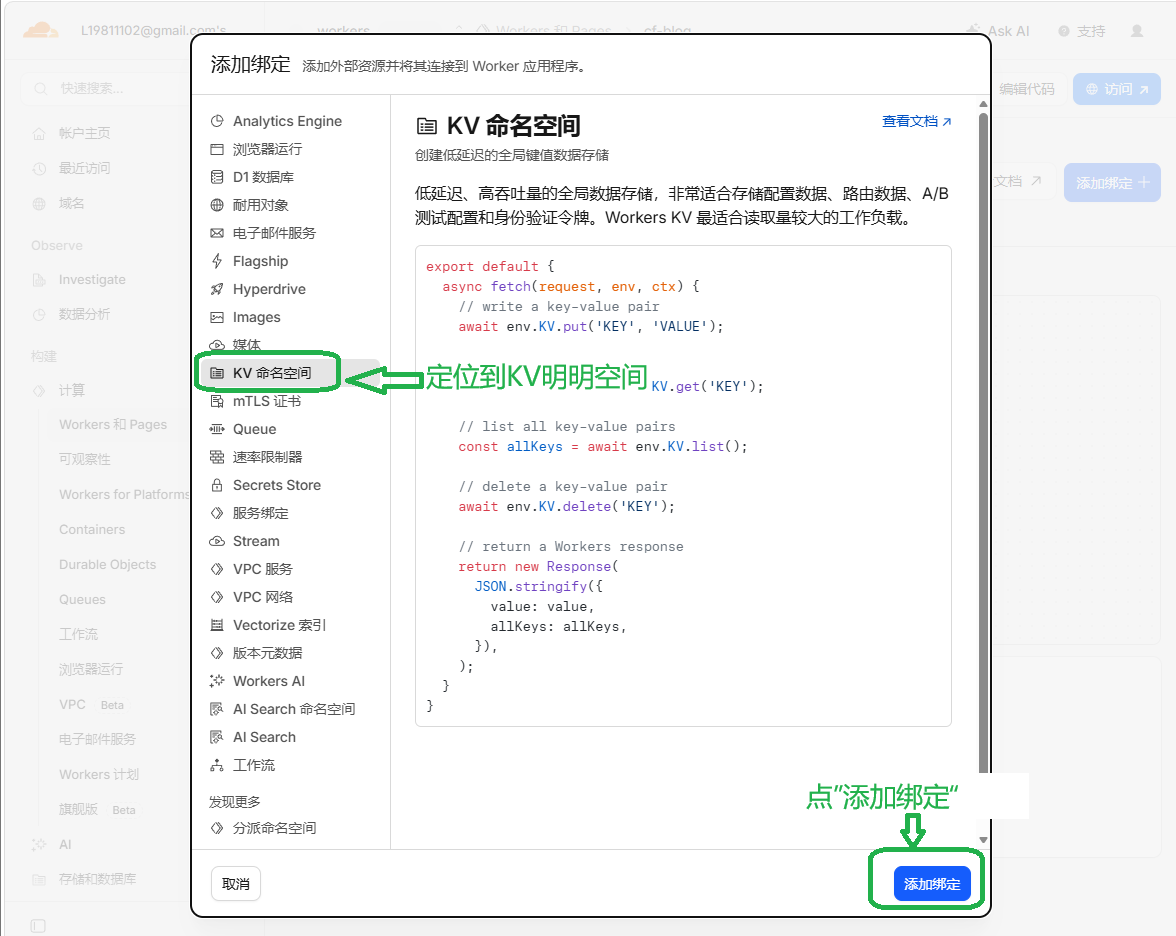Viewport: 1176px width, 936px height.
Task: Click the background 访问 button
Action: click(x=1117, y=88)
